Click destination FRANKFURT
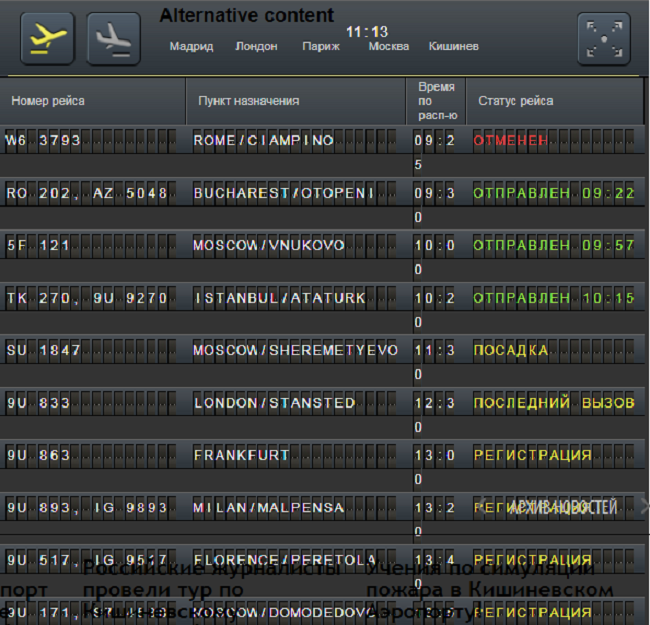 241,455
